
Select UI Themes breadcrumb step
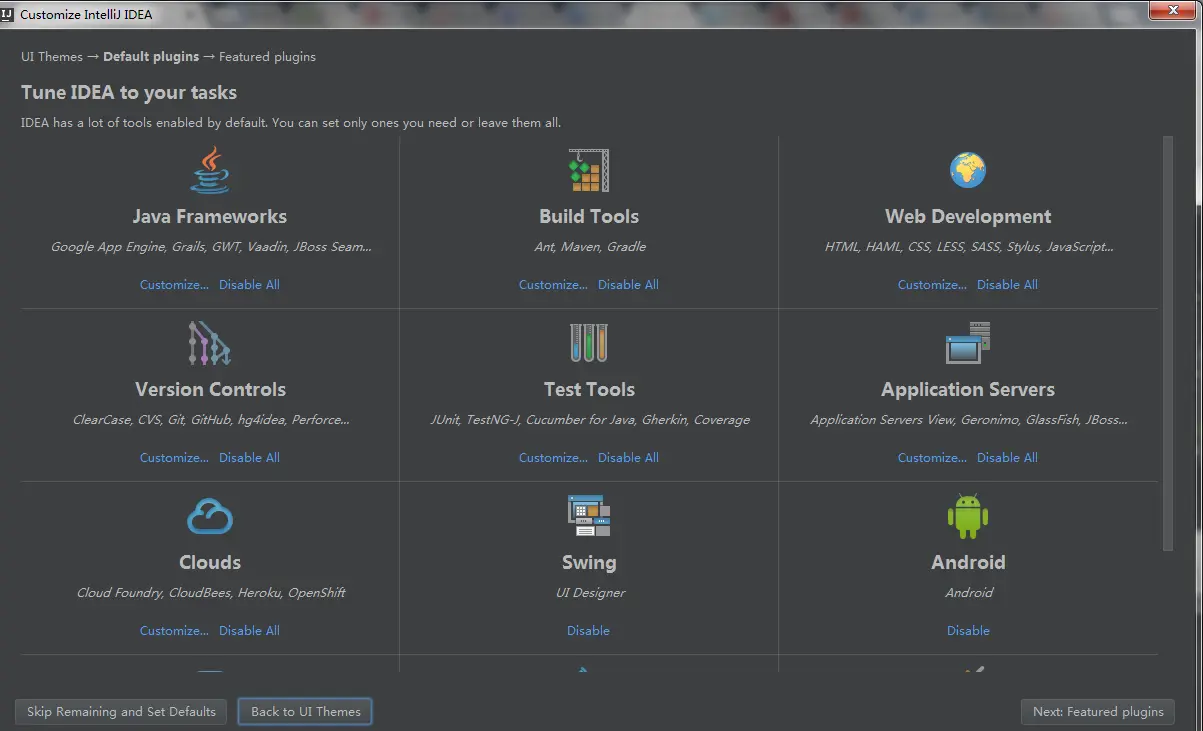point(52,57)
